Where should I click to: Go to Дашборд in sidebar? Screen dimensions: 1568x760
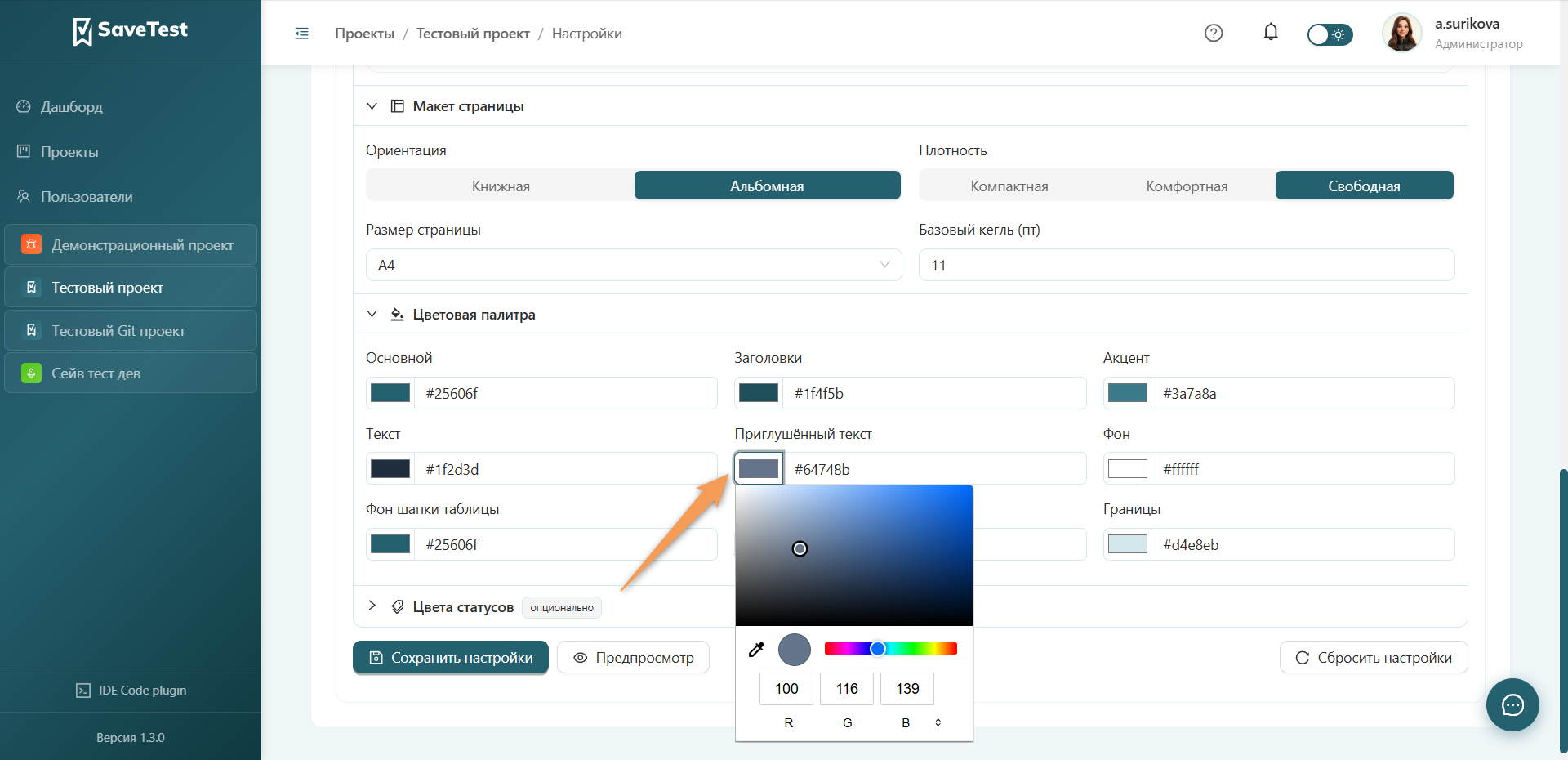(71, 106)
